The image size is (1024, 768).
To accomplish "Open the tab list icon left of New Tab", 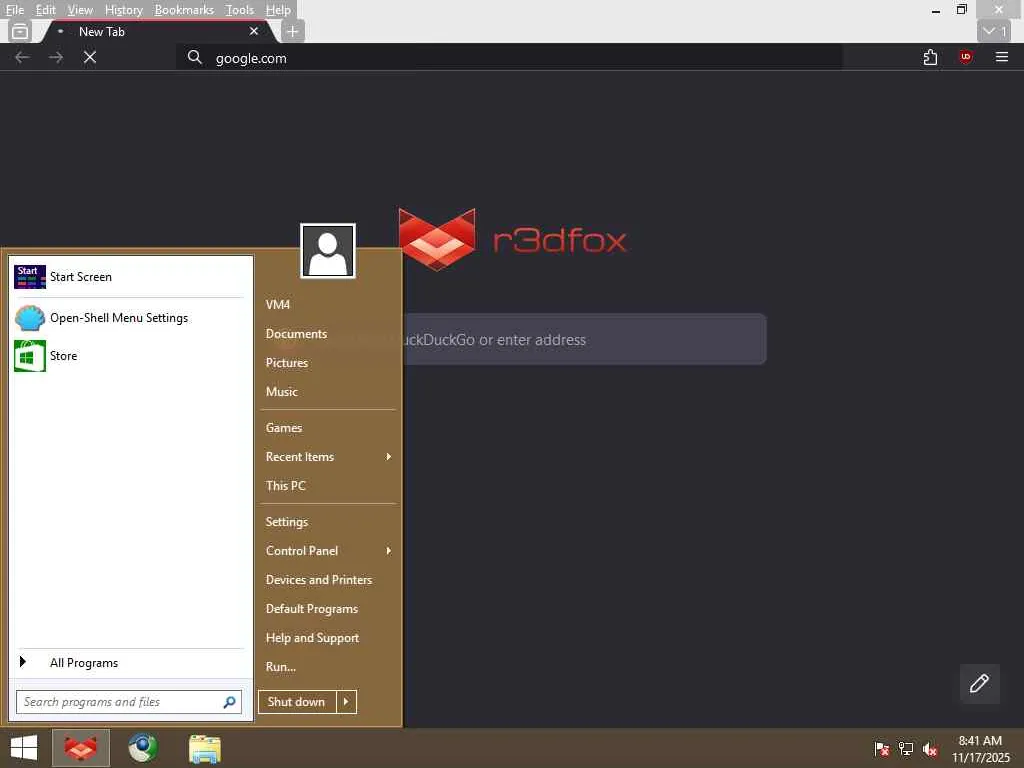I will [x=20, y=31].
